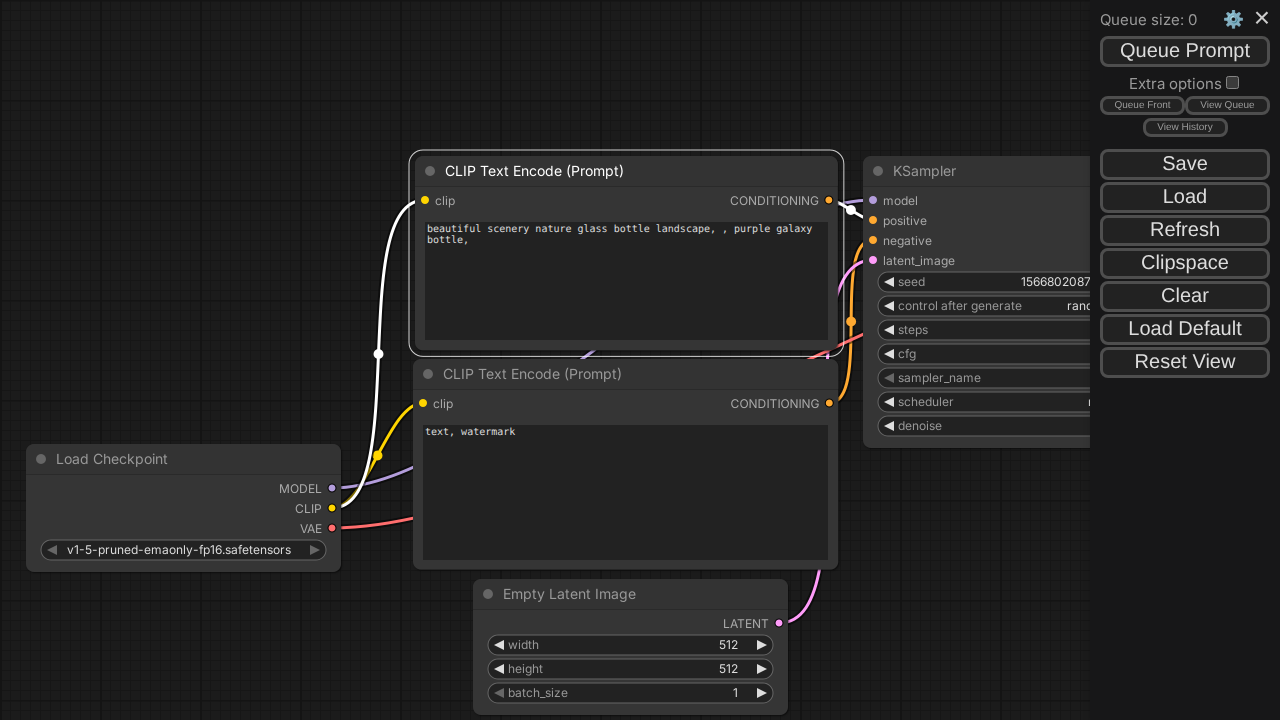The width and height of the screenshot is (1280, 720).
Task: Click the latent_image input connector on KSampler
Action: click(873, 260)
